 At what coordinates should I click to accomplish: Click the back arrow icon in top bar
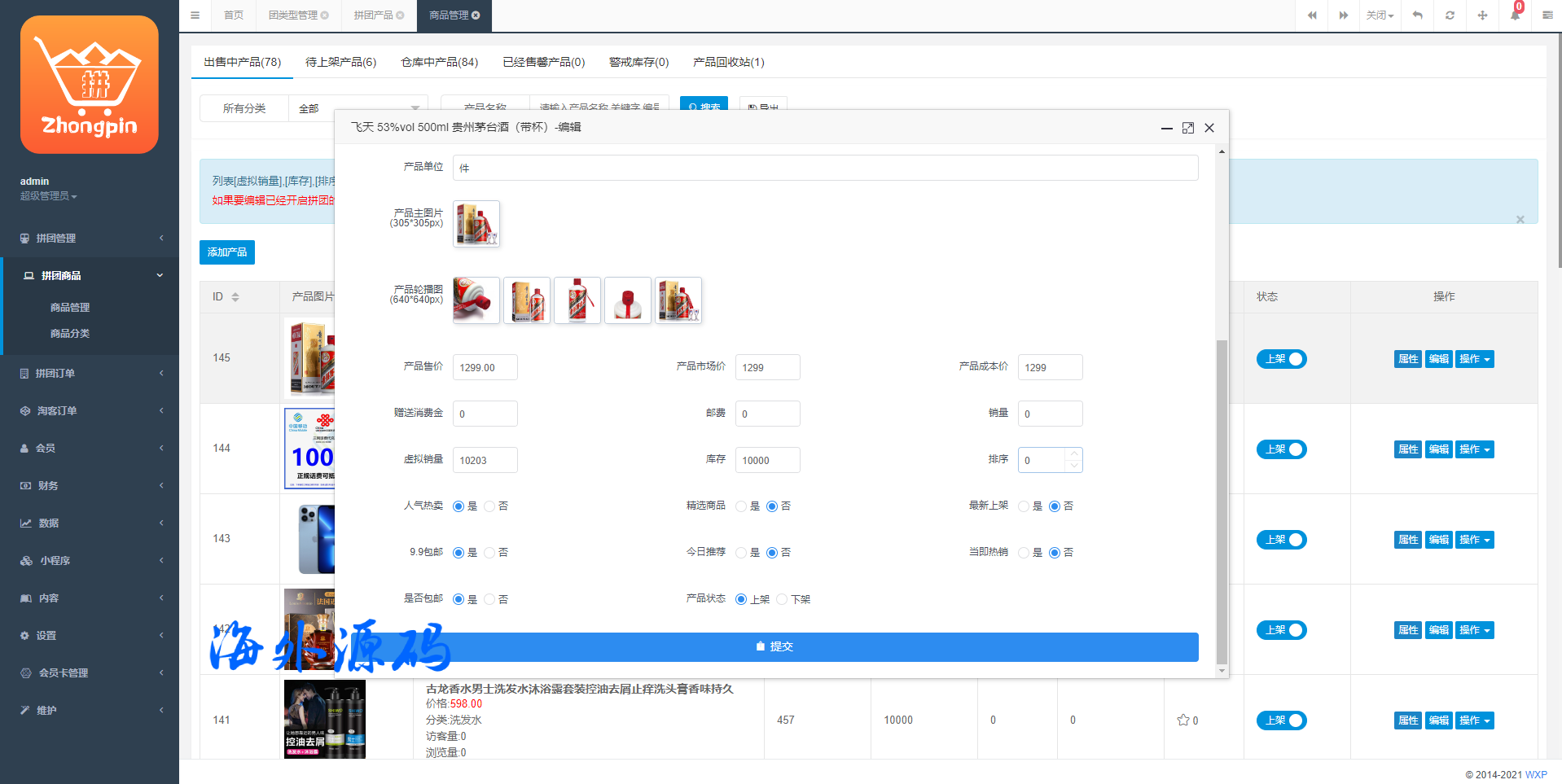click(x=1417, y=15)
